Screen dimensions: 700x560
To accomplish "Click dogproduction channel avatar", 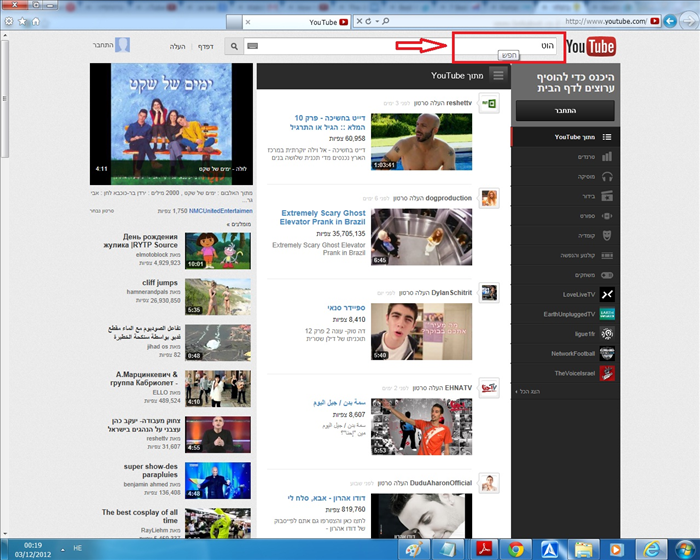I will [x=489, y=198].
